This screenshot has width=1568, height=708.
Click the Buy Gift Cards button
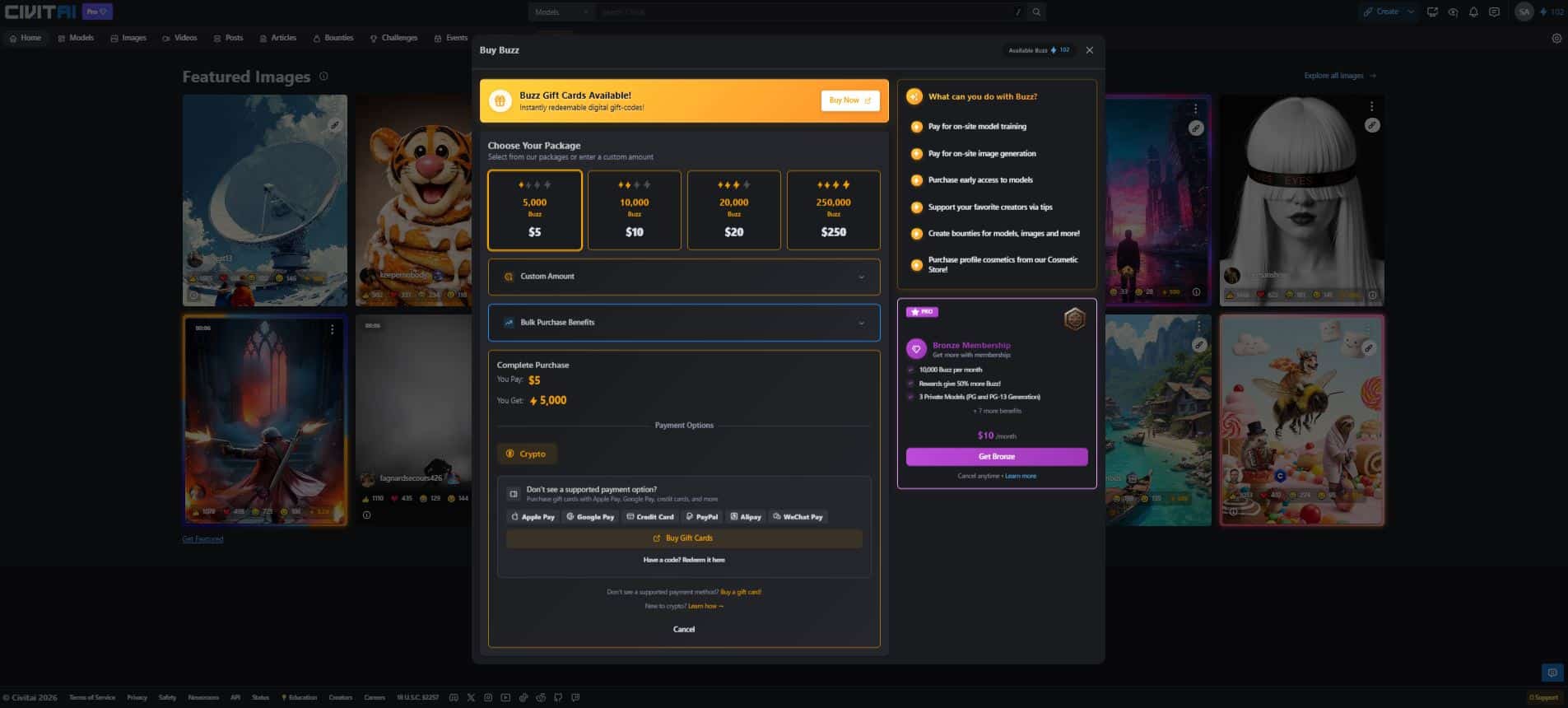(x=684, y=538)
